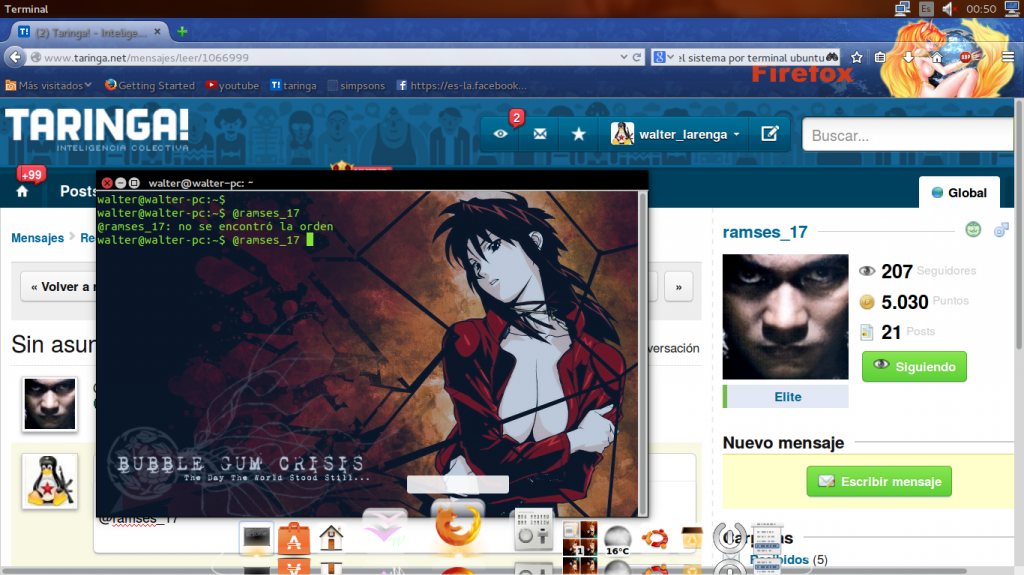Open the Es keyboard layout indicator
1024x575 pixels.
click(x=925, y=8)
